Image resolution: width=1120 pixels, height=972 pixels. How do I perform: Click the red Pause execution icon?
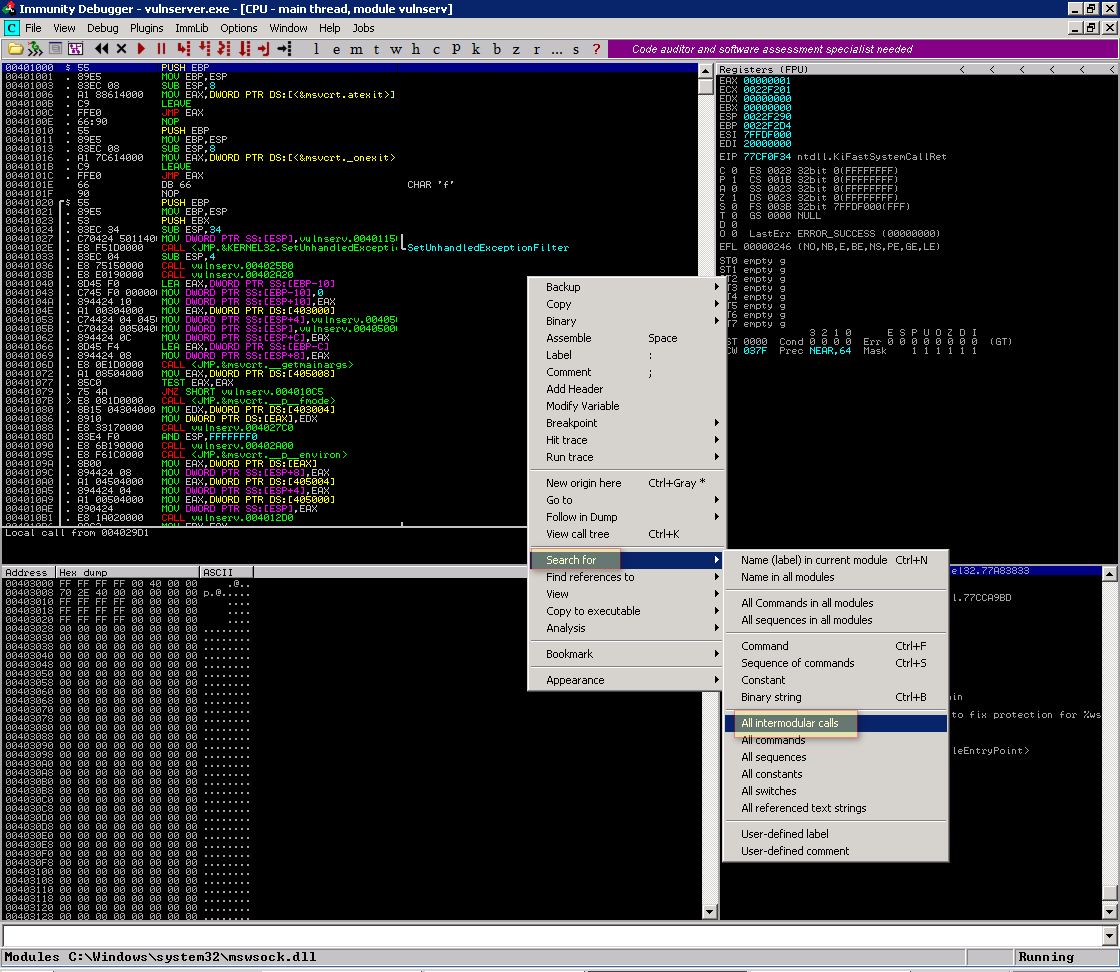coord(161,49)
